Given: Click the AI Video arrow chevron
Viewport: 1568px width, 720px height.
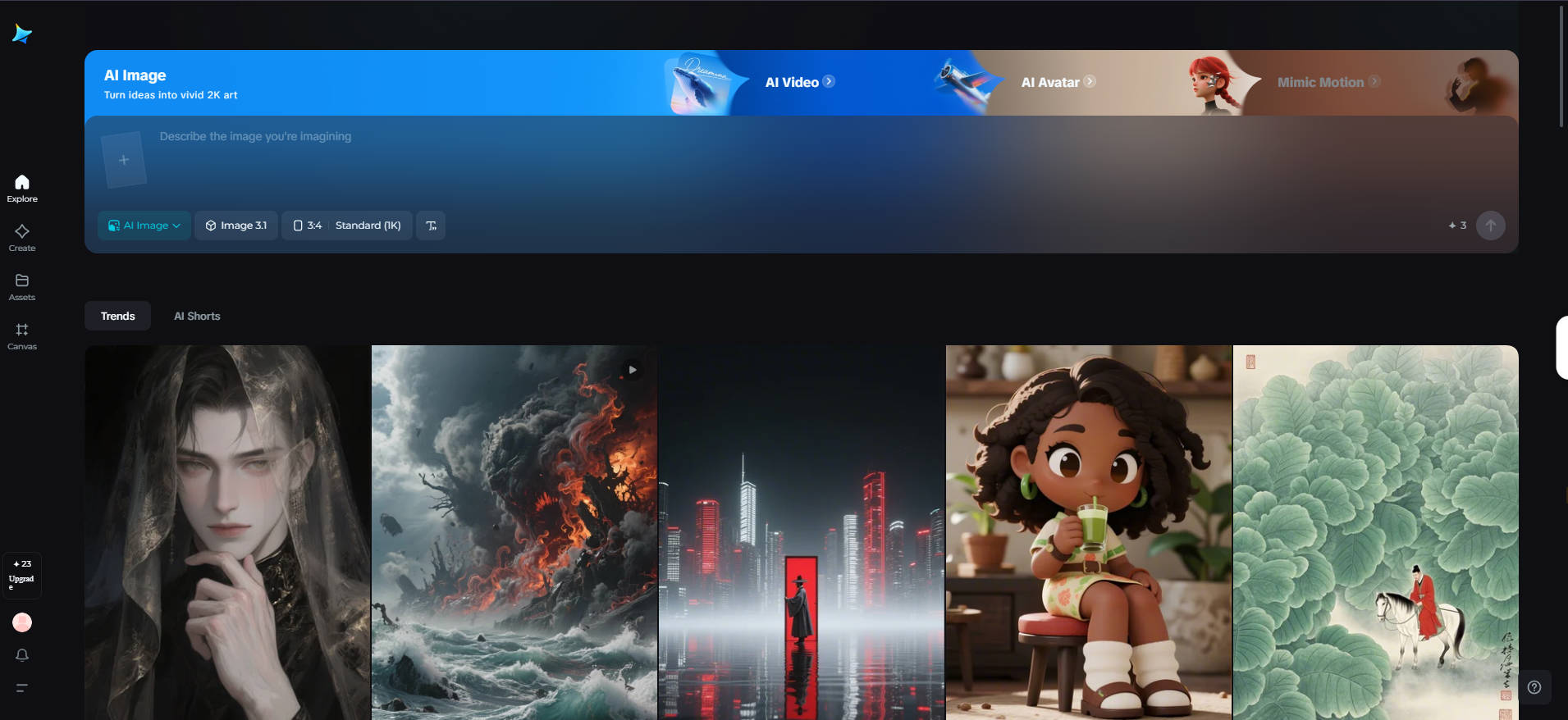Looking at the screenshot, I should click(829, 81).
